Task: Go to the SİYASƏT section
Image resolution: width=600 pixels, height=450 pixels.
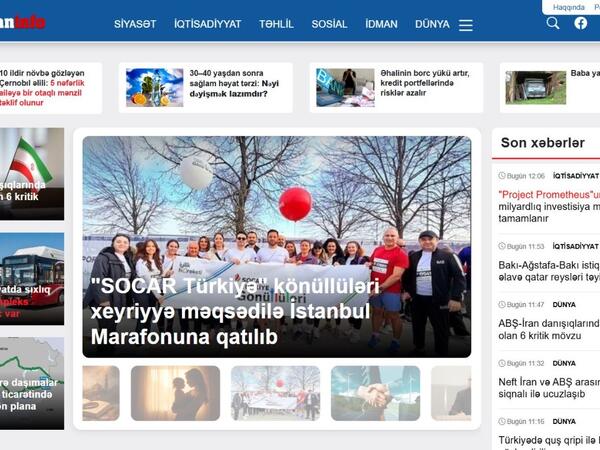Action: point(135,24)
